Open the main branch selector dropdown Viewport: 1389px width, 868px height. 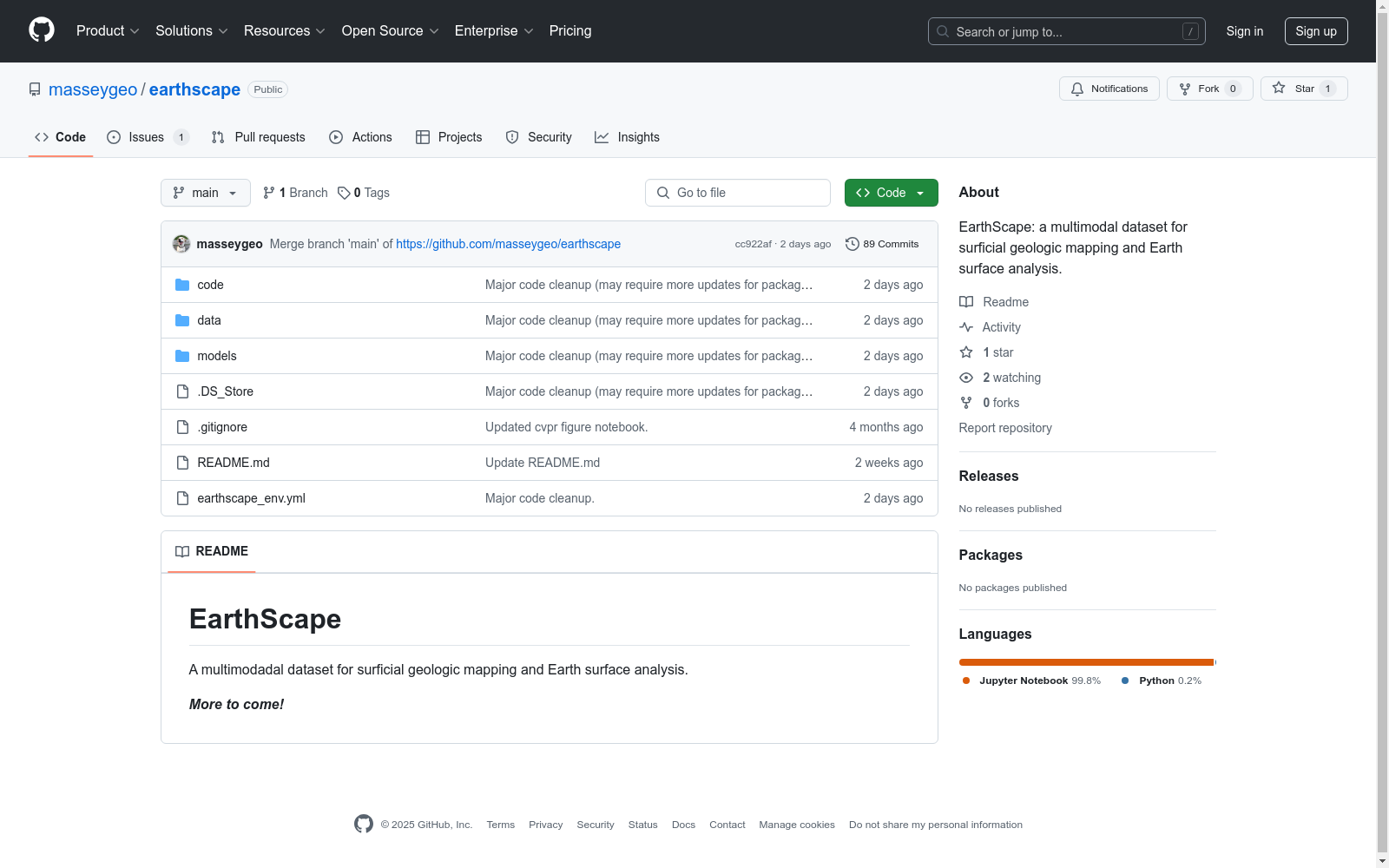tap(206, 193)
